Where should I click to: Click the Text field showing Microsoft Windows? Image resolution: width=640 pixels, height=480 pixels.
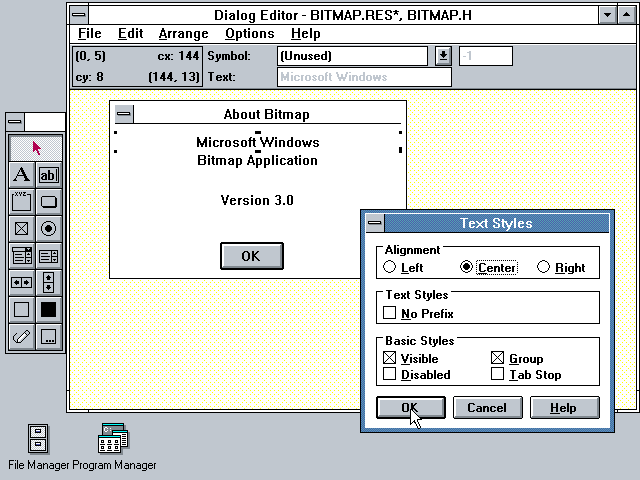click(364, 77)
